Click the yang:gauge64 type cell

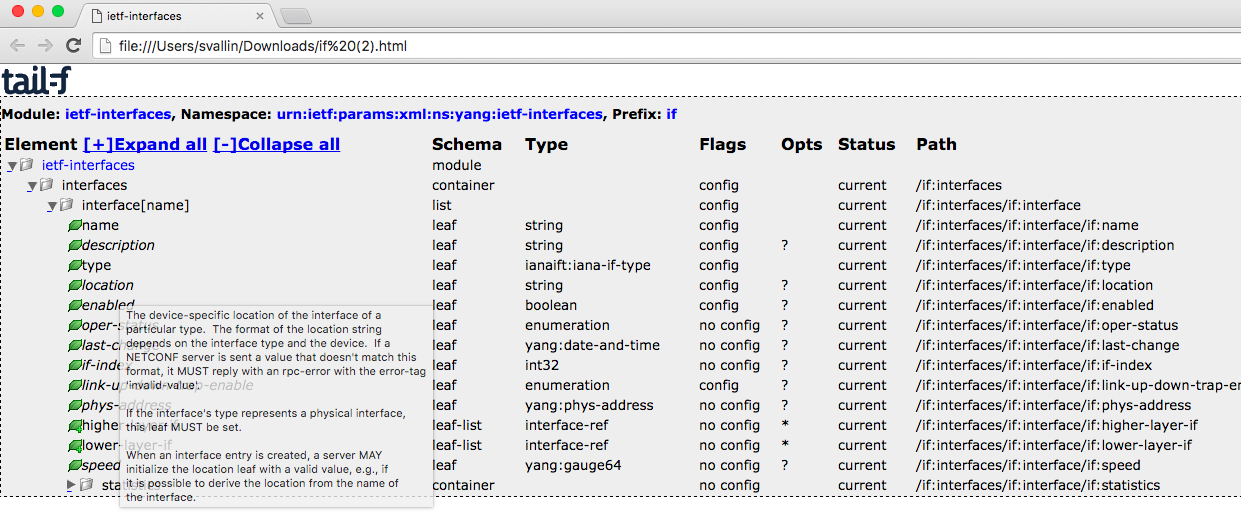pyautogui.click(x=573, y=465)
